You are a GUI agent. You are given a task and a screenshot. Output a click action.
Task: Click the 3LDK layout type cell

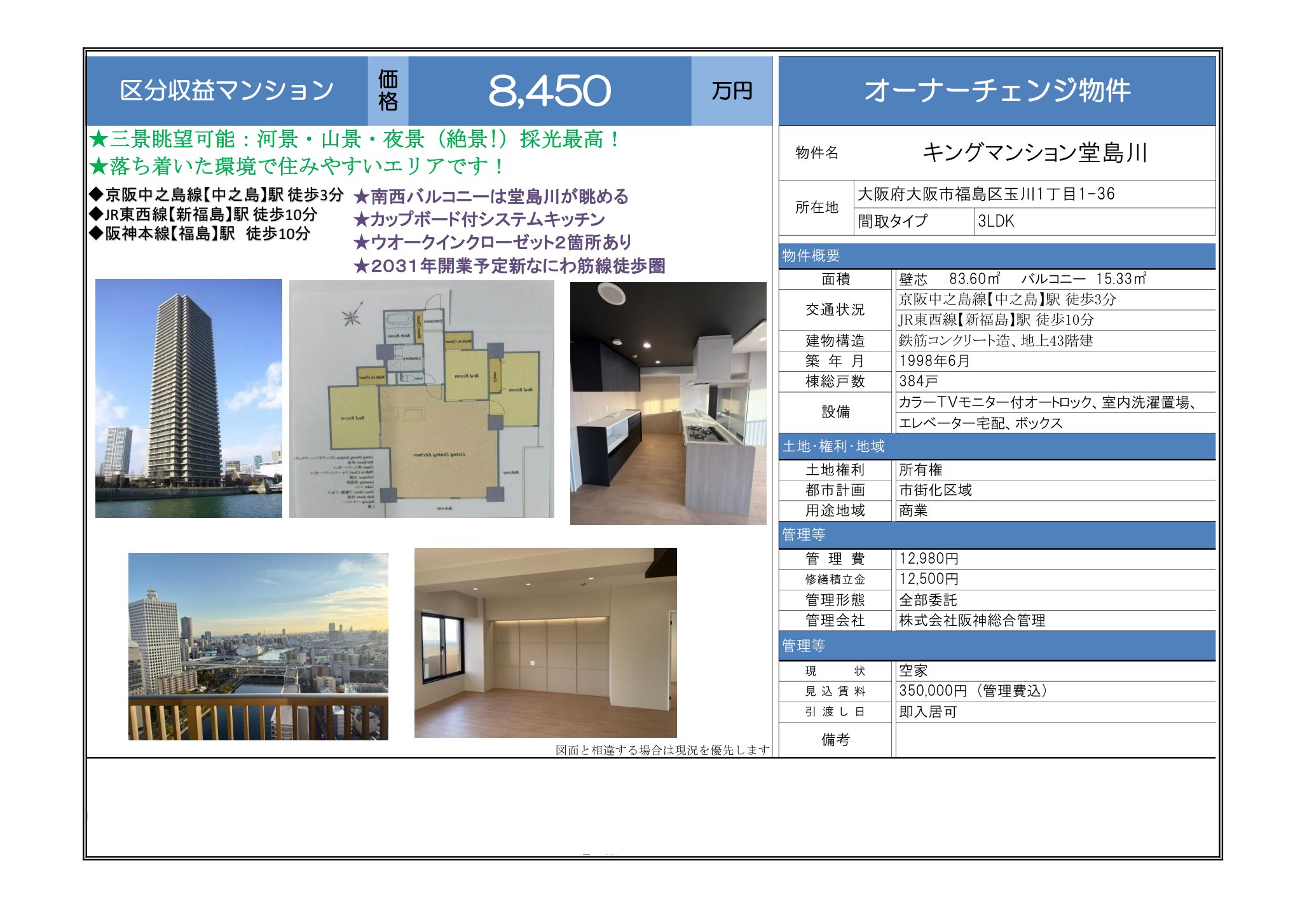click(x=996, y=221)
